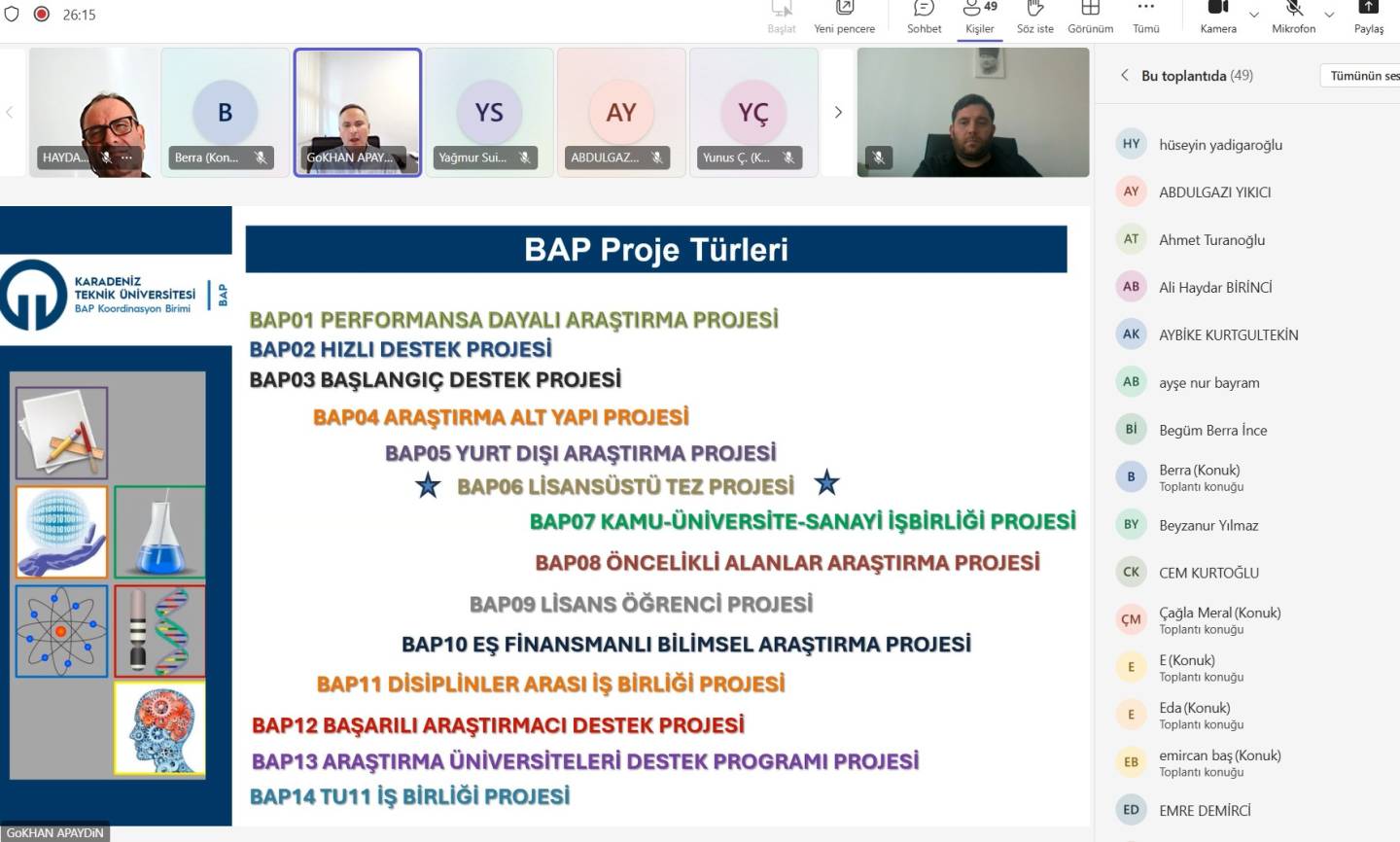Toggle the Kamera on or off
This screenshot has width=1400, height=842.
click(x=1217, y=12)
